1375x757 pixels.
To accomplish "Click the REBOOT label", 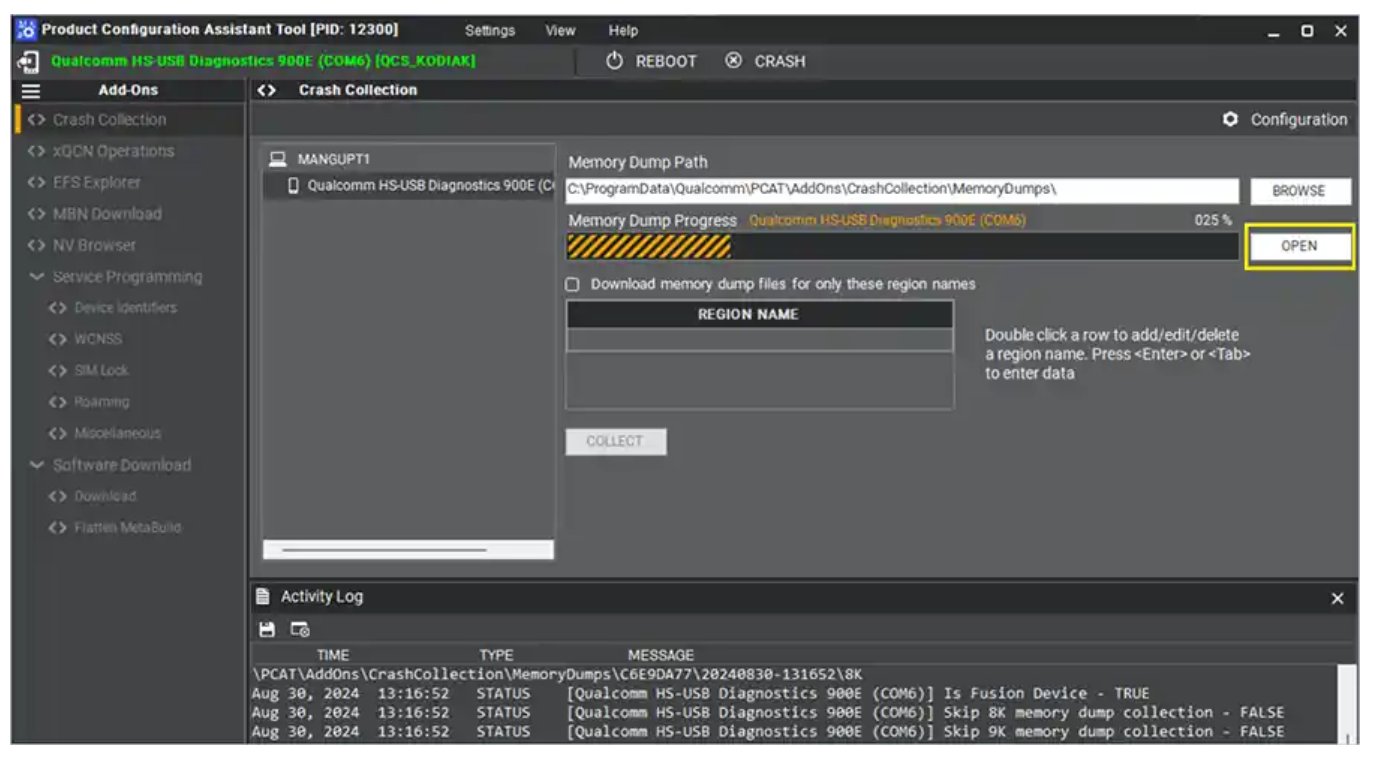I will coord(666,61).
